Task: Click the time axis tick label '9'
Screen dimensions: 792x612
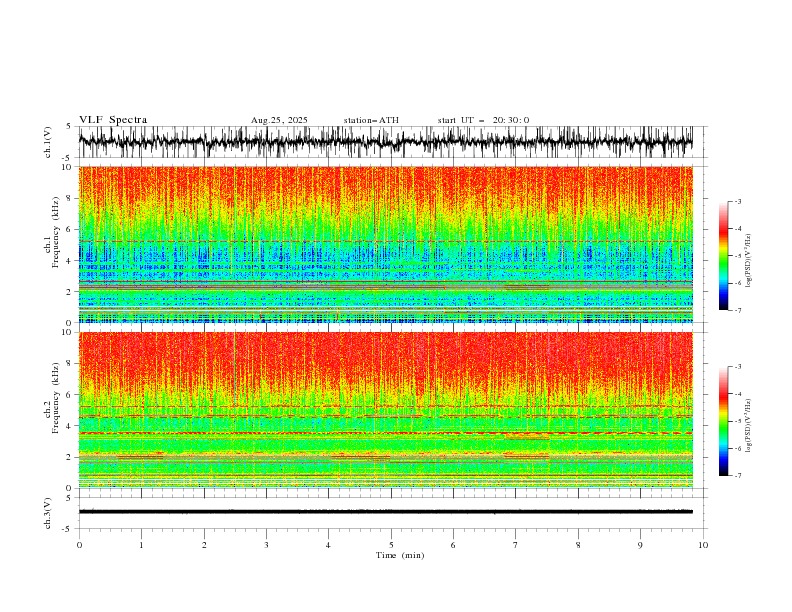Action: tap(640, 545)
